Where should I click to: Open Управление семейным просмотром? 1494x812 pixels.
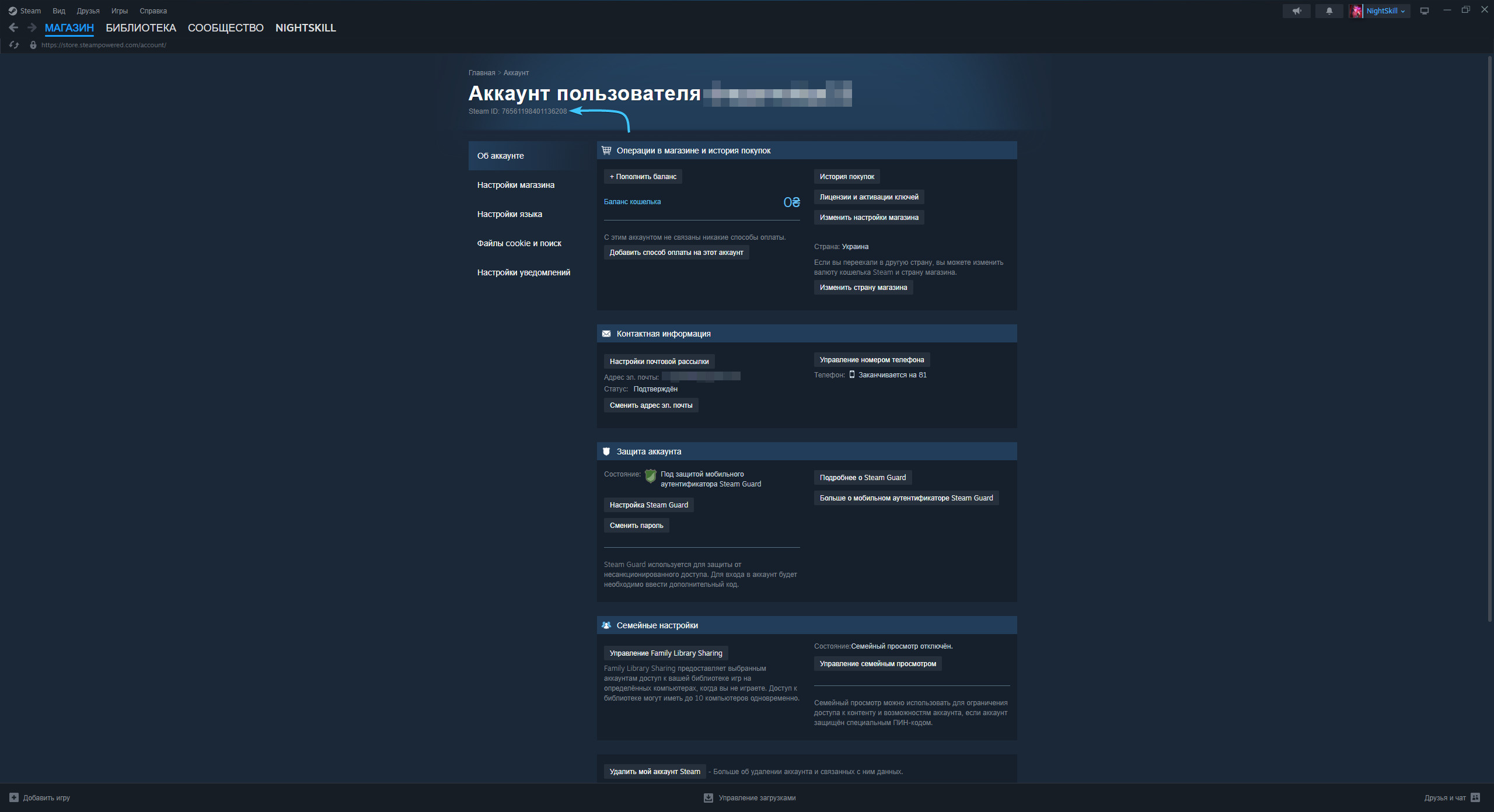click(x=878, y=664)
